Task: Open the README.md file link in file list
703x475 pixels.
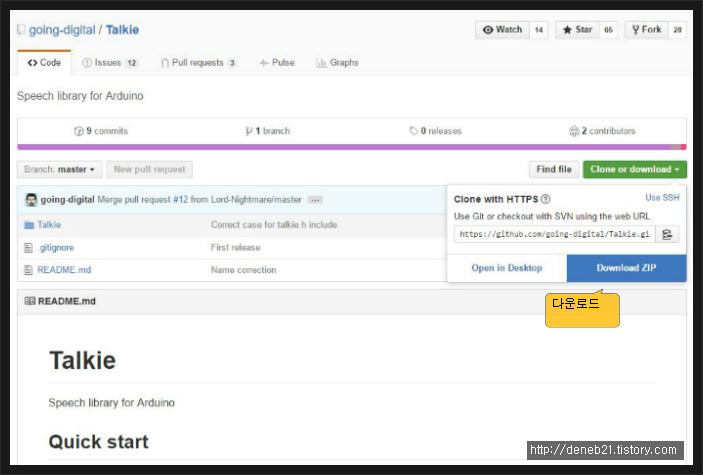Action: tap(64, 270)
